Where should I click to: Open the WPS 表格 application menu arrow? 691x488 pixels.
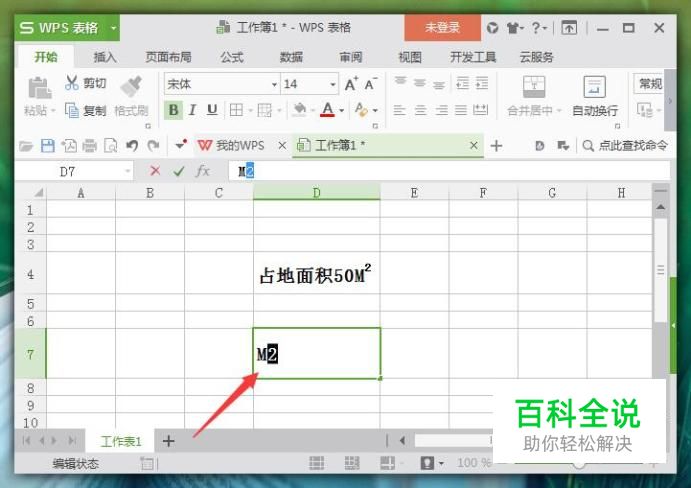(x=113, y=28)
